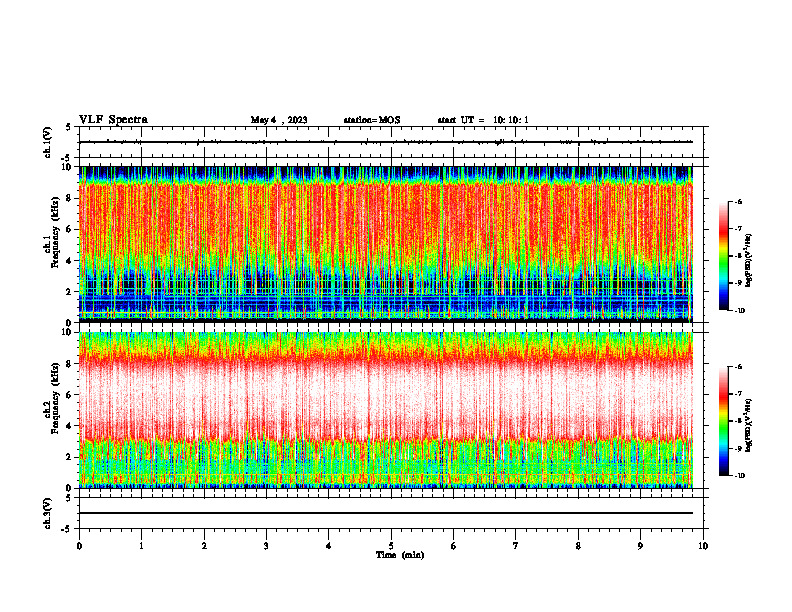Viewport: 792px width, 612px height.
Task: Click the ch.1 color scale bar
Action: pos(723,256)
